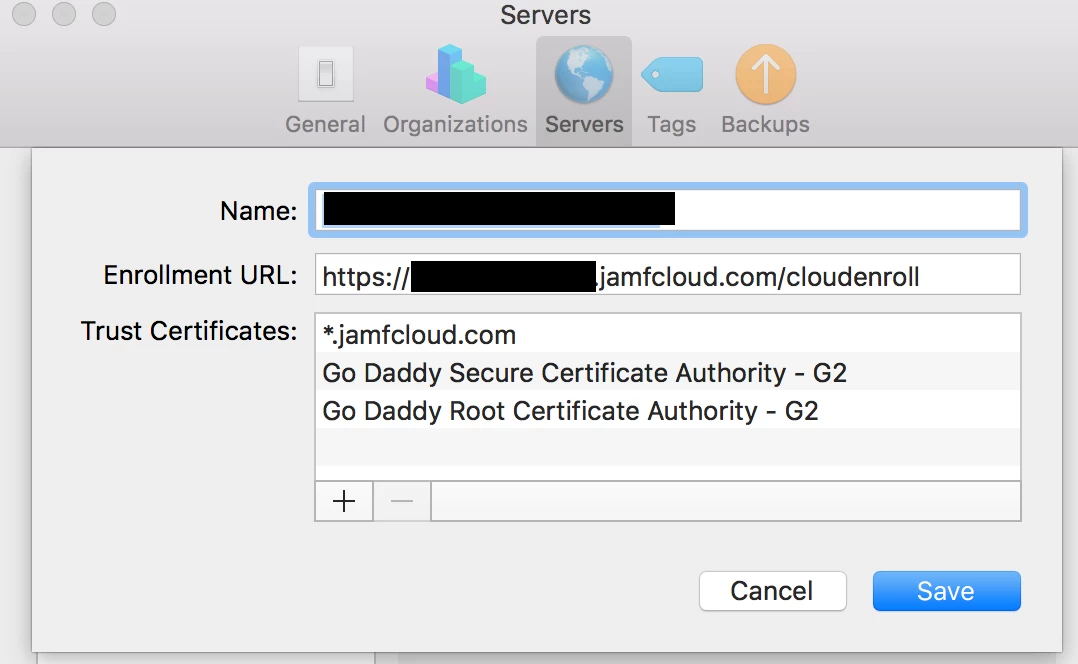1078x664 pixels.
Task: Click the Cancel button
Action: tap(773, 591)
